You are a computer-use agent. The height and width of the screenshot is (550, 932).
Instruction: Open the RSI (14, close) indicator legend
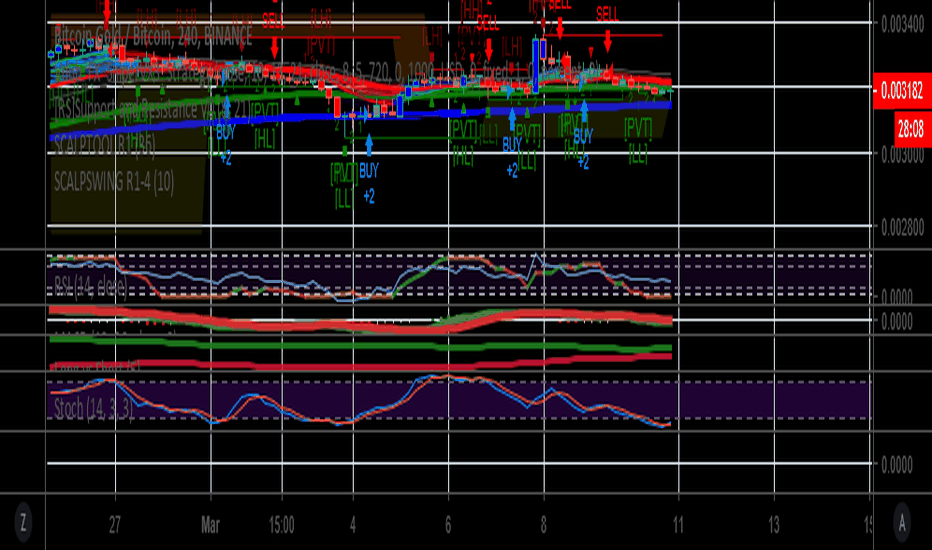coord(90,287)
